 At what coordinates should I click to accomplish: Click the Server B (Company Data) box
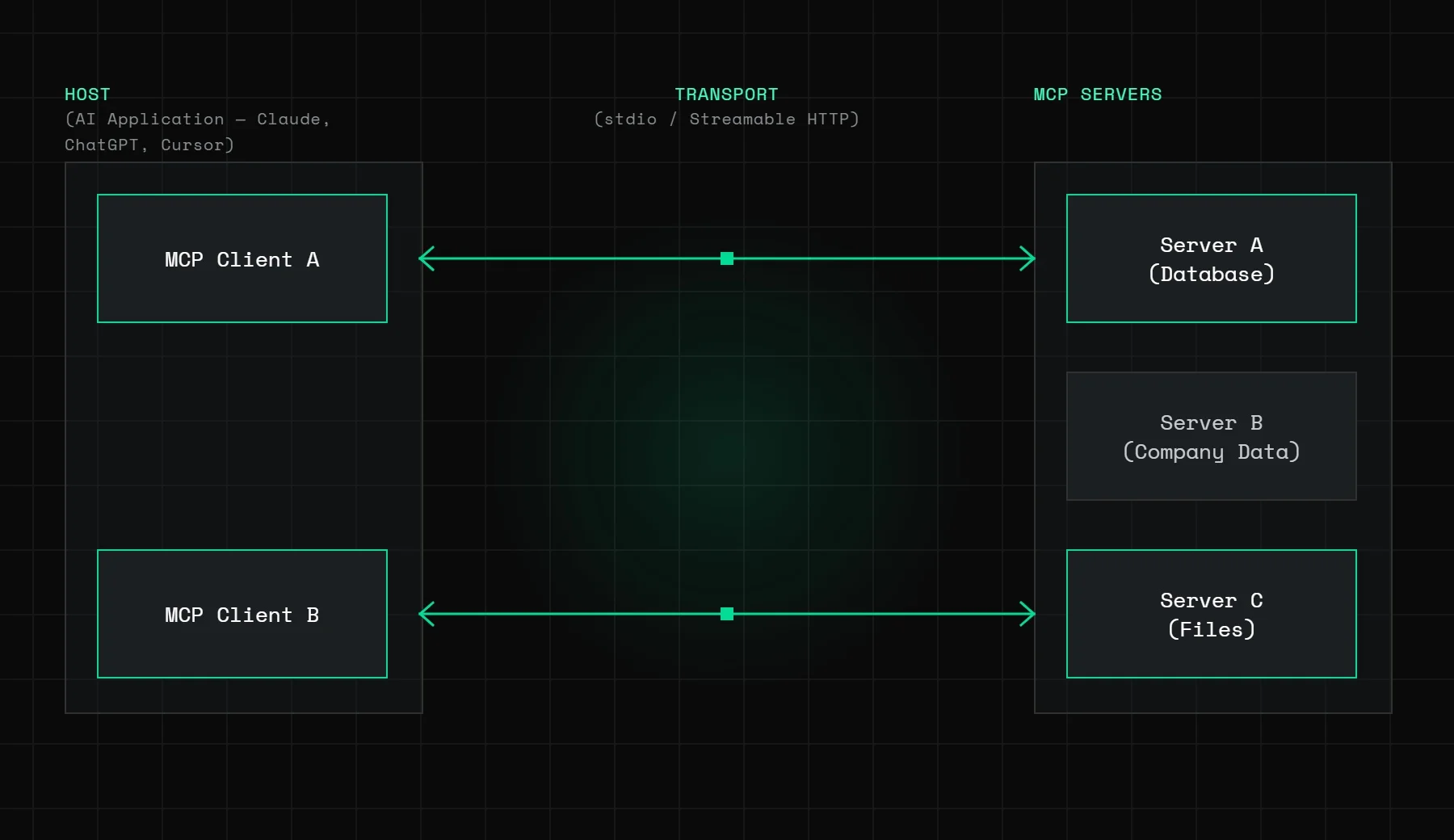click(x=1212, y=436)
